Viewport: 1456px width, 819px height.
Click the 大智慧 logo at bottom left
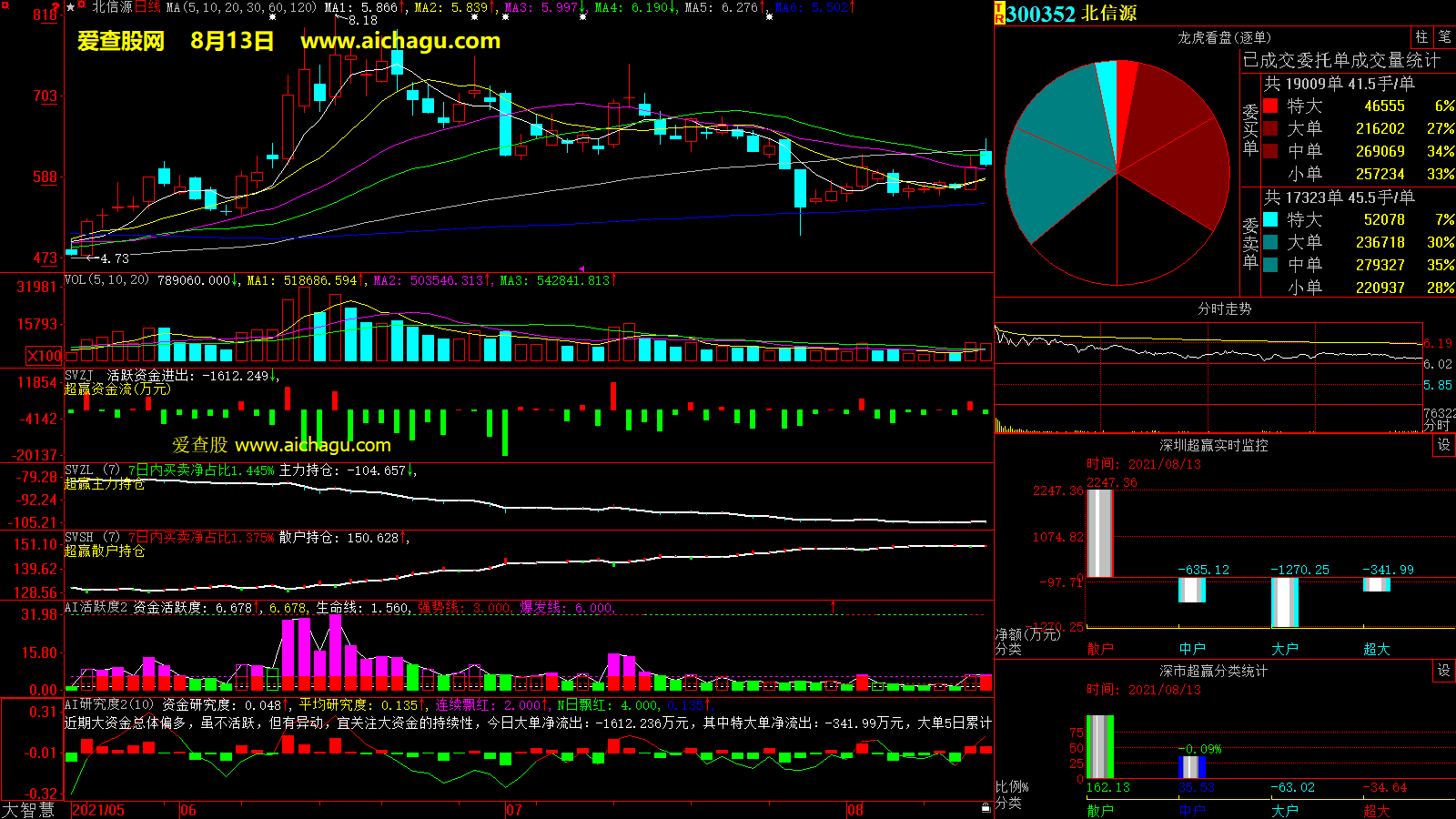click(29, 810)
